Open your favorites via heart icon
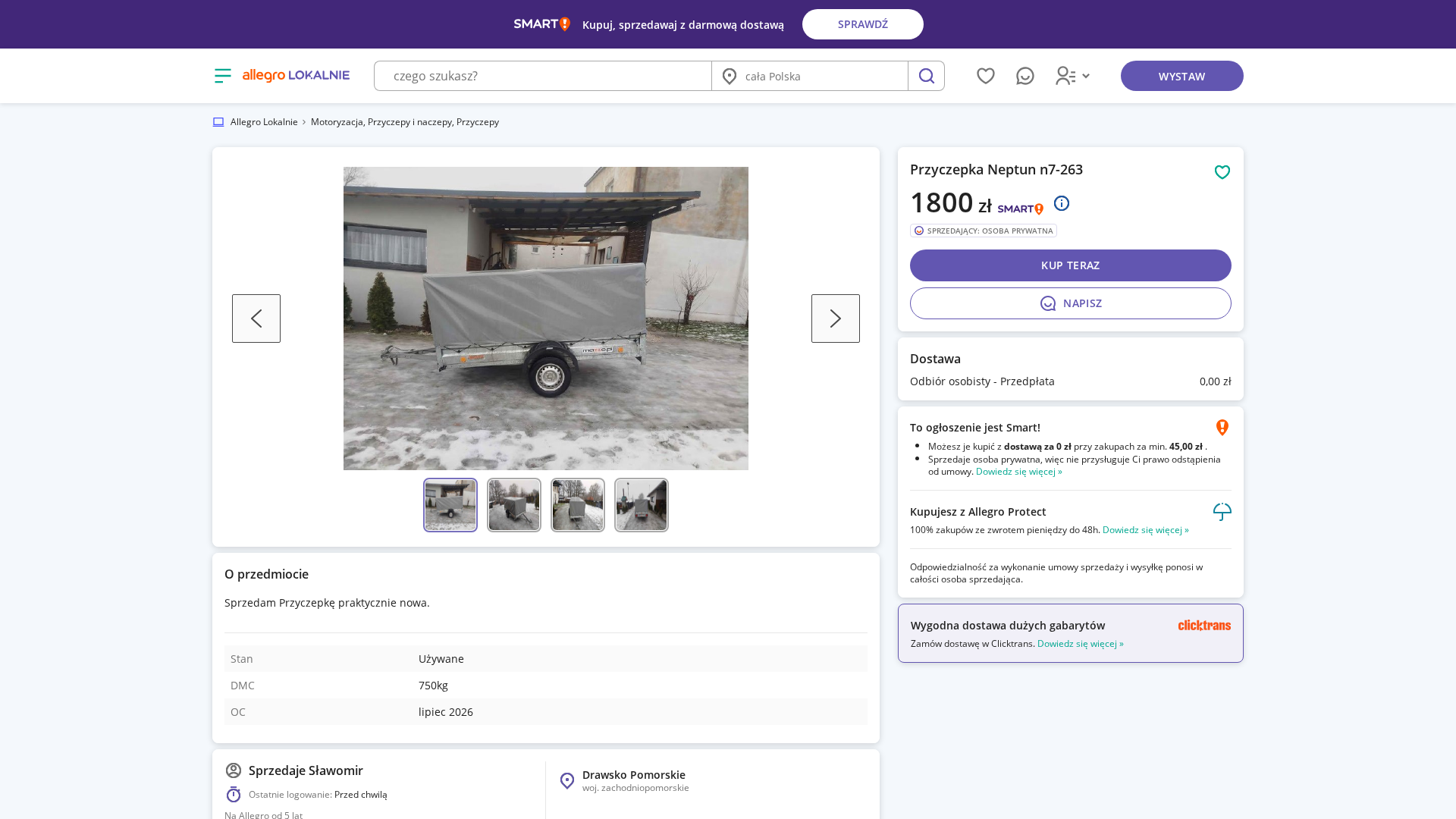 tap(985, 75)
